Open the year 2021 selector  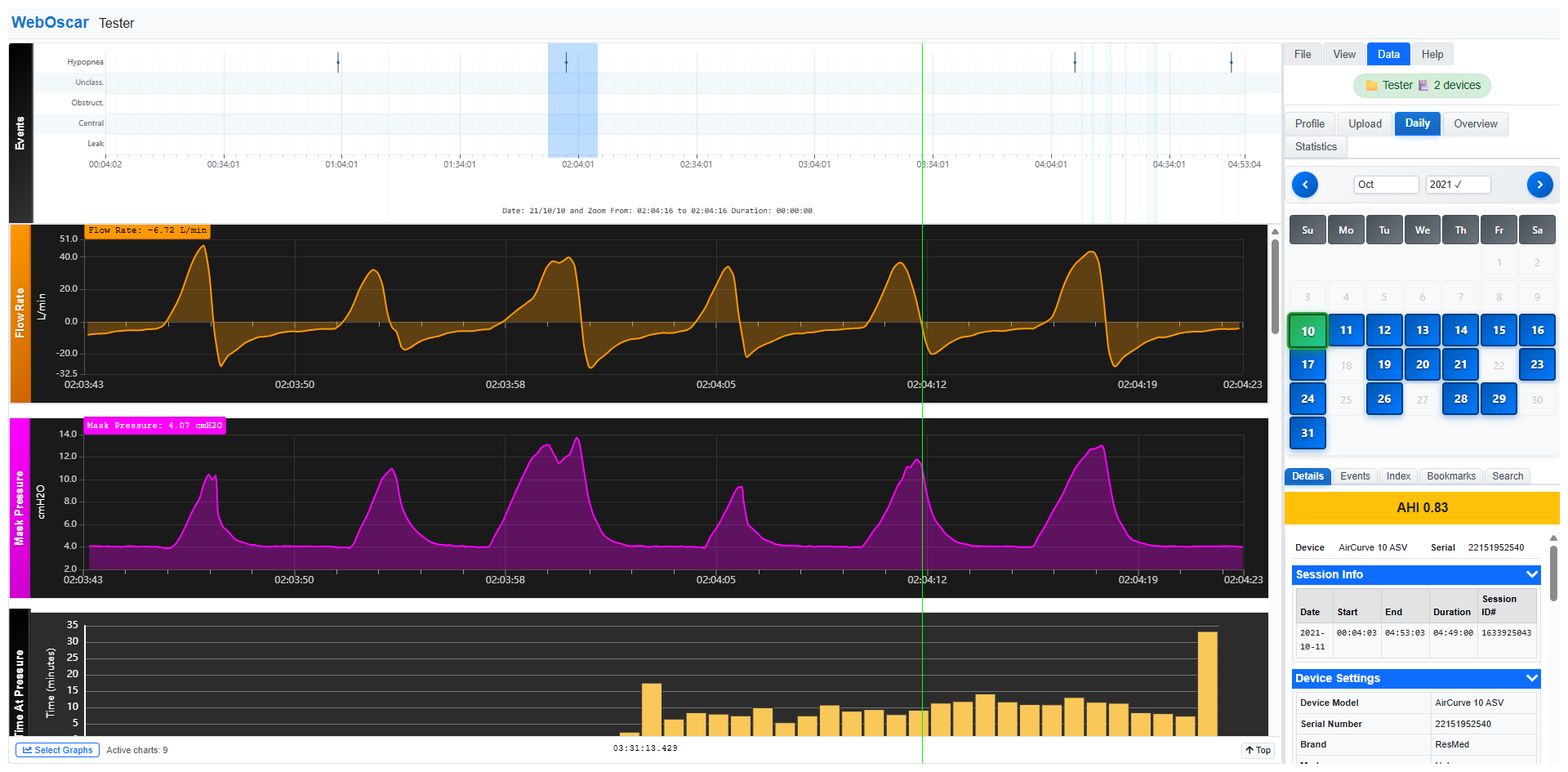click(x=1457, y=185)
